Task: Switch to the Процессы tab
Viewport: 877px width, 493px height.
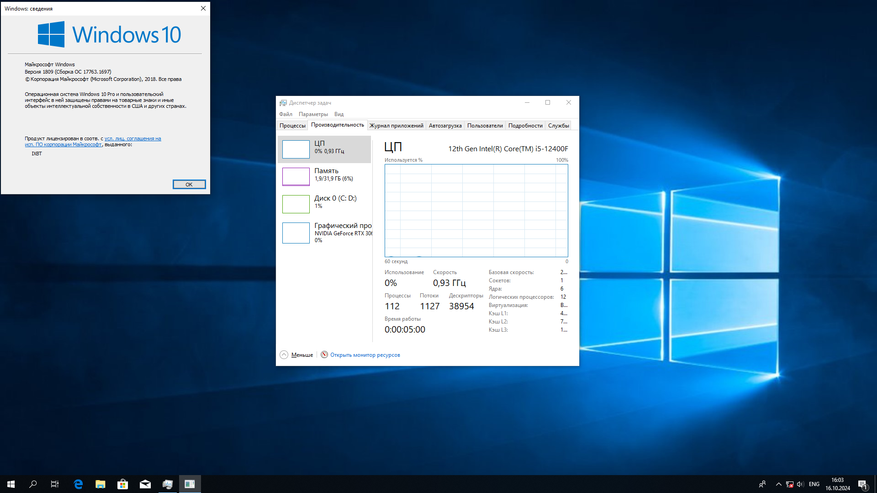Action: pos(292,126)
